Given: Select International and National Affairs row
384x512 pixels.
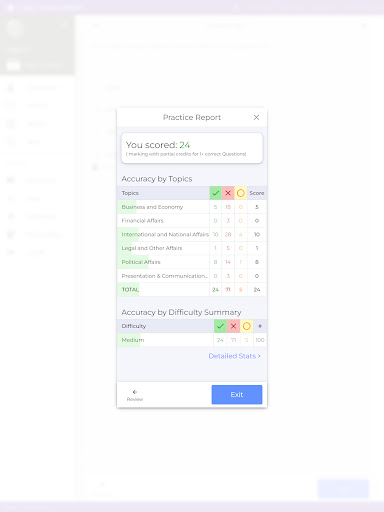Looking at the screenshot, I should [x=192, y=234].
